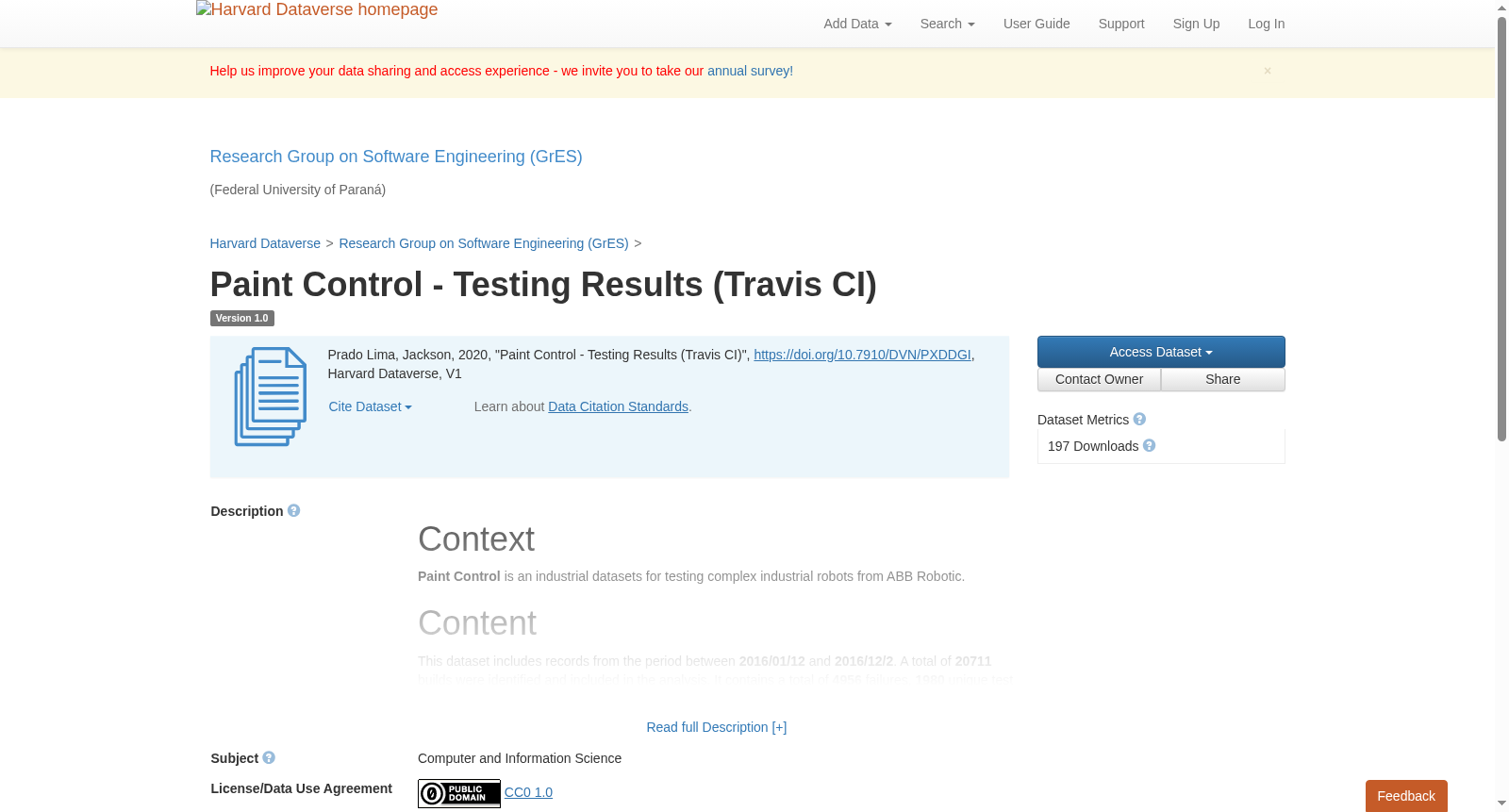Open the GrES dataverse title link
The width and height of the screenshot is (1509, 812).
(x=396, y=157)
